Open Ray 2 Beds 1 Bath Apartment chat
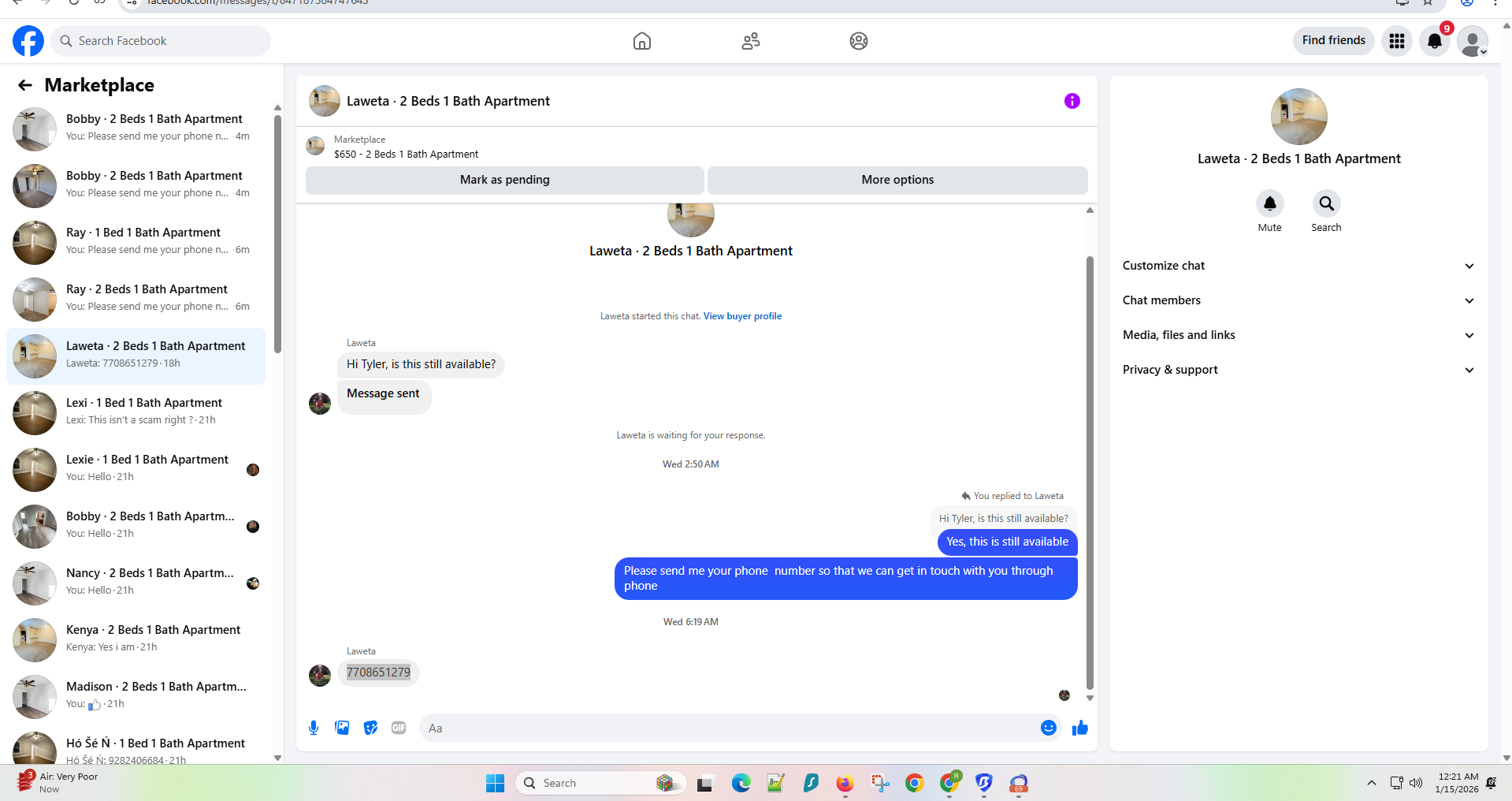Viewport: 1512px width, 801px height. [x=136, y=300]
